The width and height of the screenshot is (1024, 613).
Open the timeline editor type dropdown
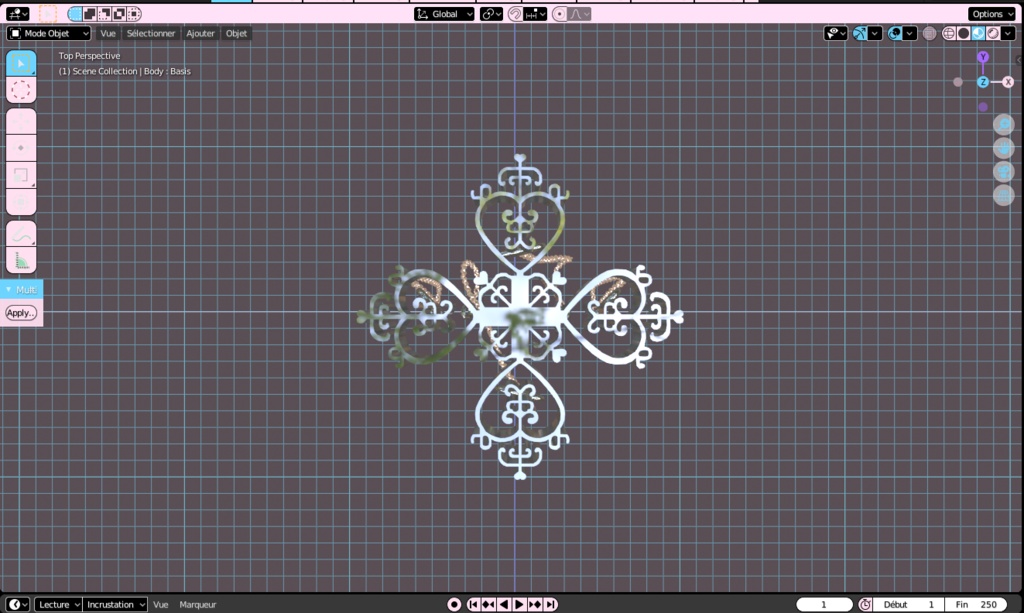pyautogui.click(x=18, y=605)
